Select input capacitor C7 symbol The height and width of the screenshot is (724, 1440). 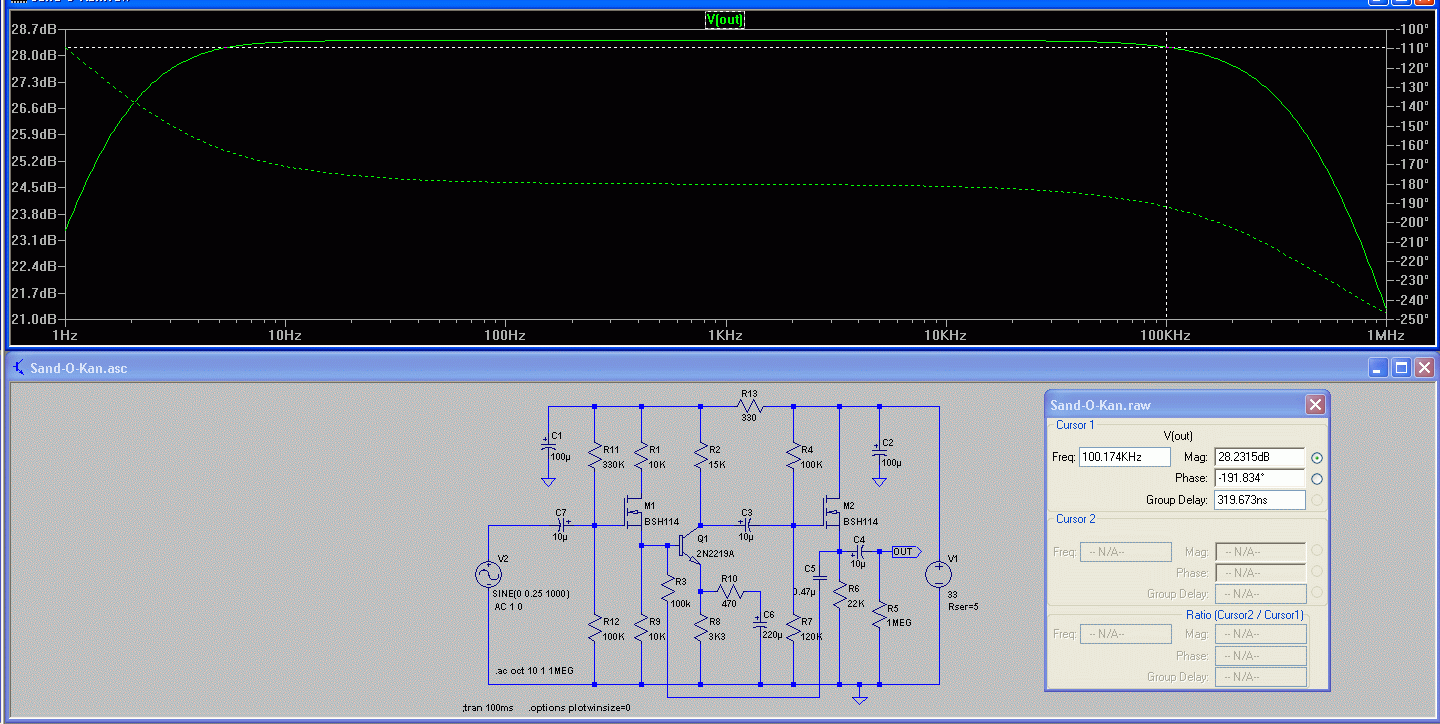[x=560, y=524]
